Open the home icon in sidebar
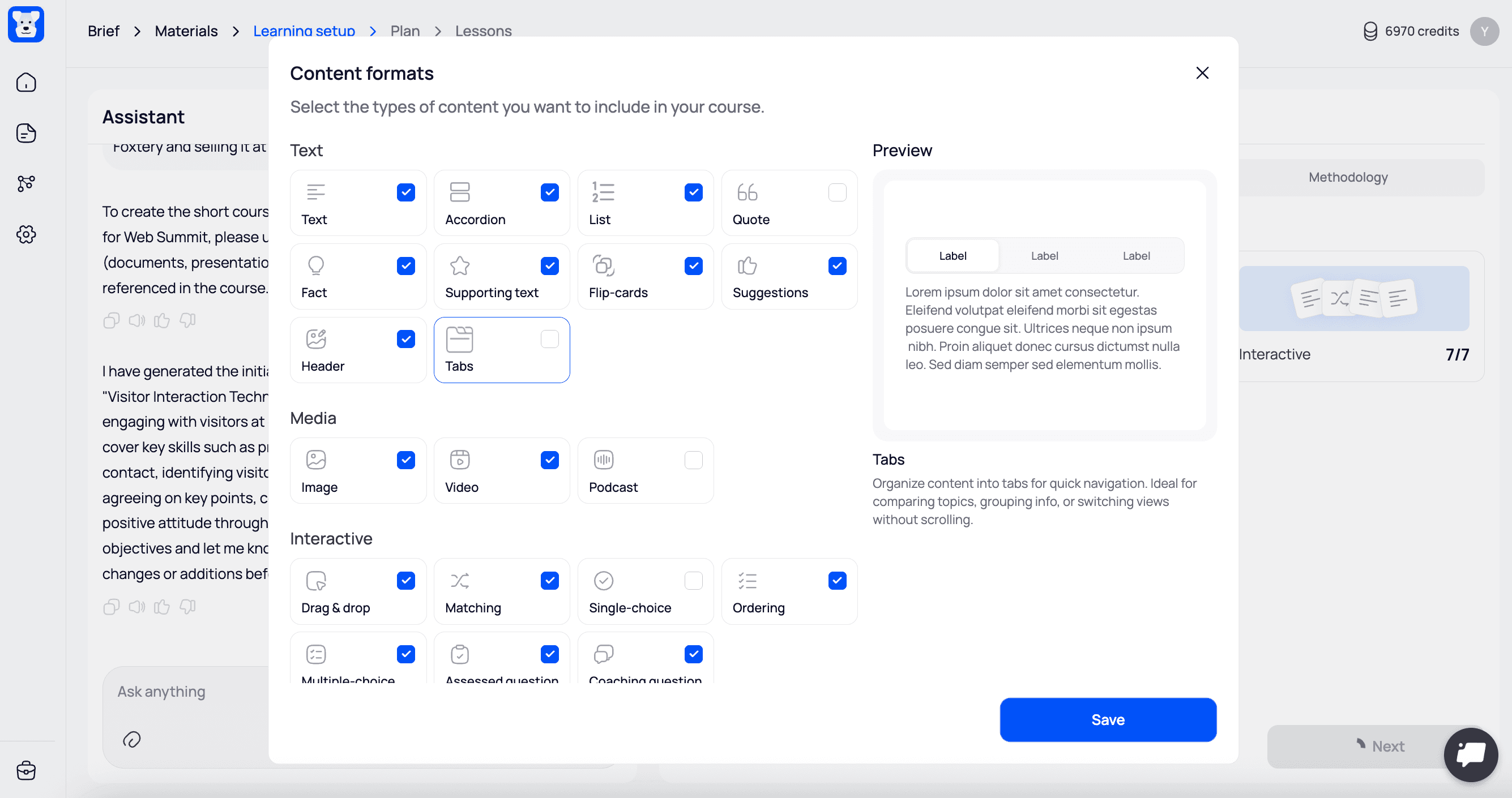This screenshot has height=798, width=1512. coord(27,82)
